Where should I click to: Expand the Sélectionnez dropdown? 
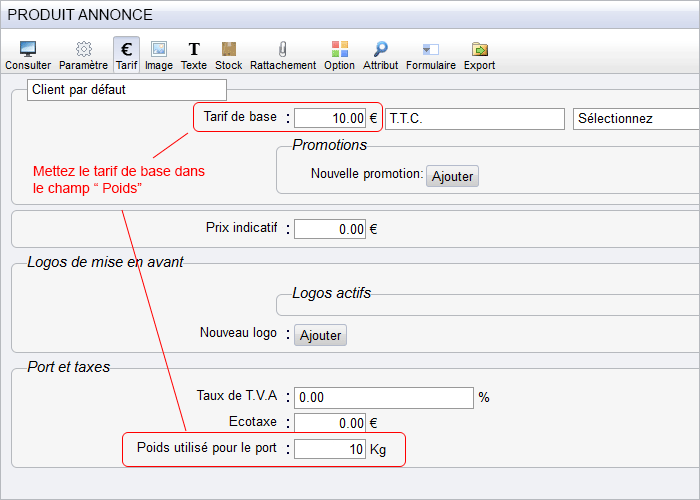636,119
